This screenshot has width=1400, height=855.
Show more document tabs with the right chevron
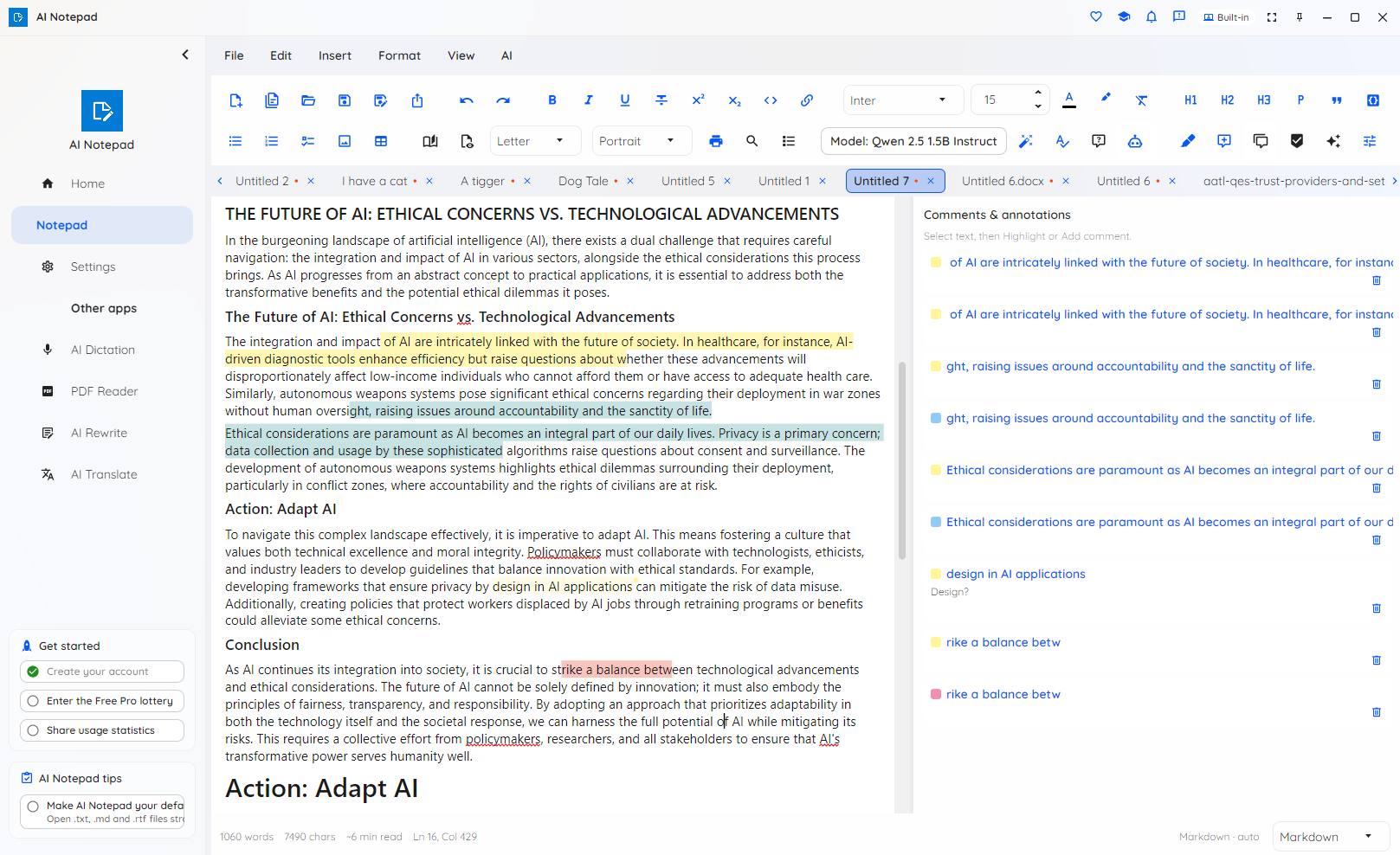(x=1394, y=181)
